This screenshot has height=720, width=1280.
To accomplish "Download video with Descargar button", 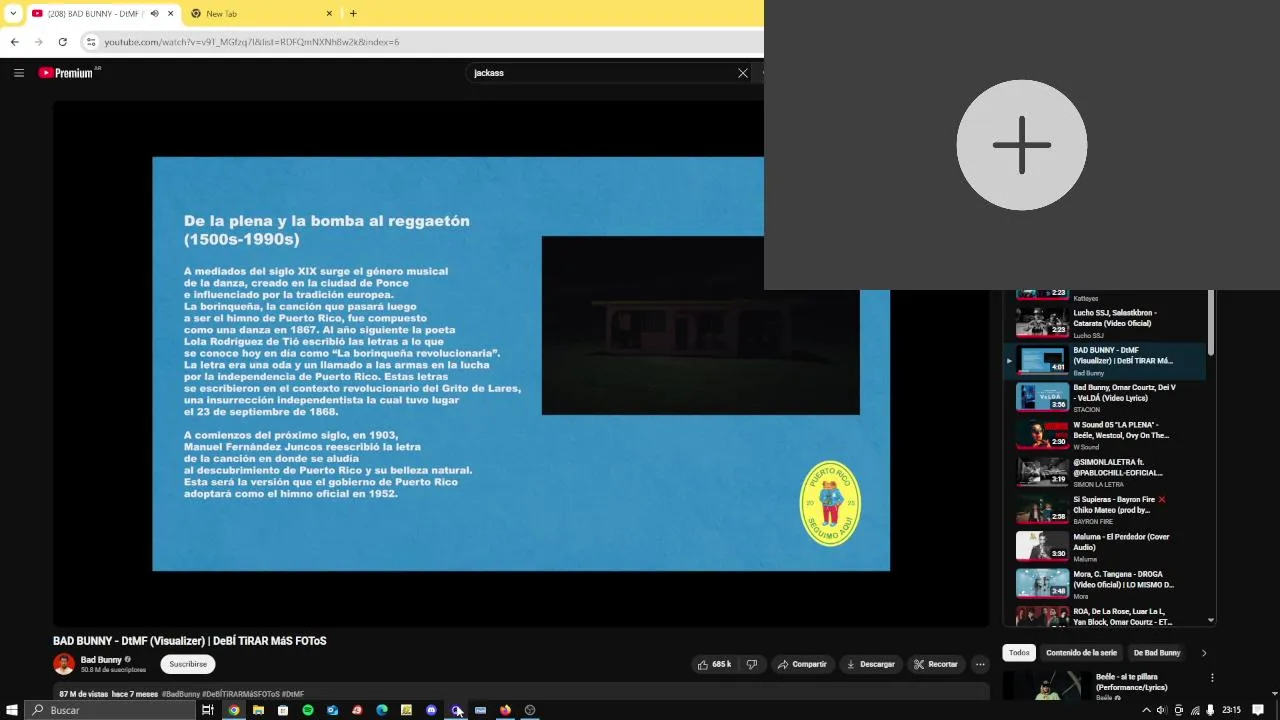I will click(870, 664).
